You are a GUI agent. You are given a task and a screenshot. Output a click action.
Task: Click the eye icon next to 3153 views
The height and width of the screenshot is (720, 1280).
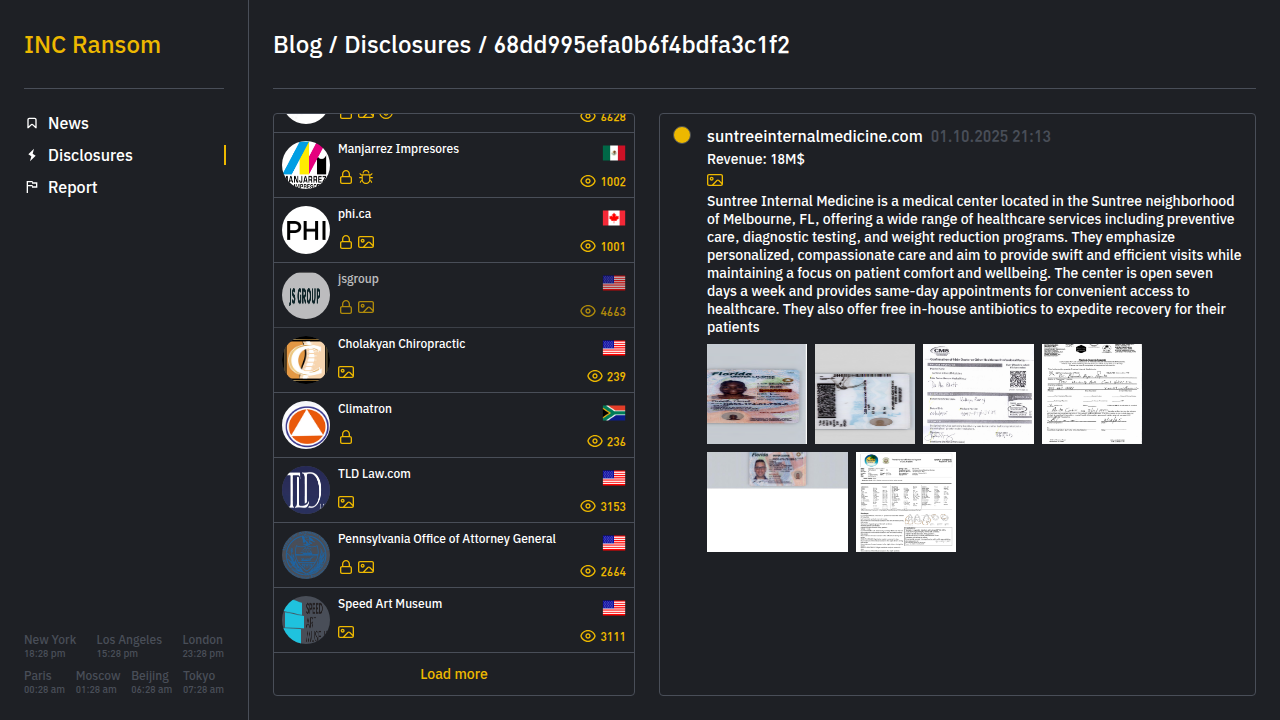pyautogui.click(x=588, y=507)
